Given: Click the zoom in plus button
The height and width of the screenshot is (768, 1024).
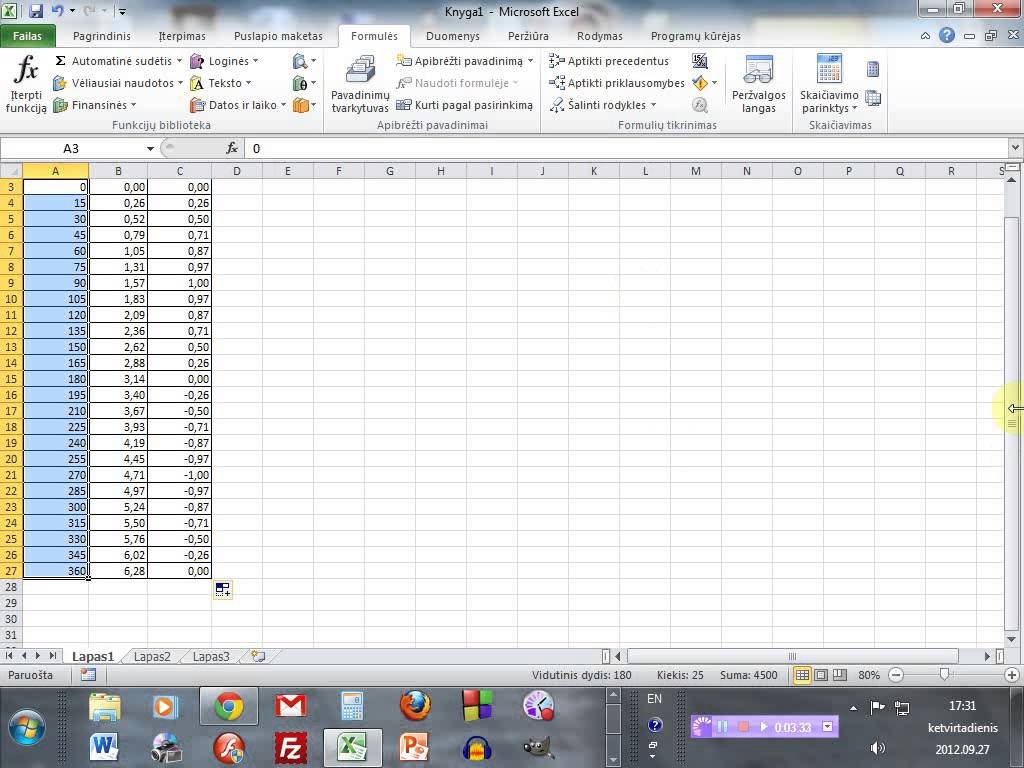Looking at the screenshot, I should (1012, 675).
